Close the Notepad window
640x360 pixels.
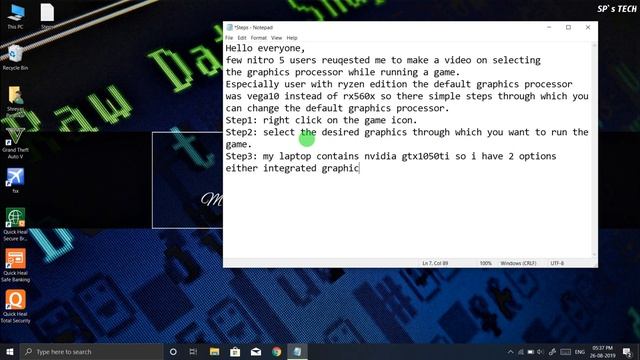pos(588,27)
